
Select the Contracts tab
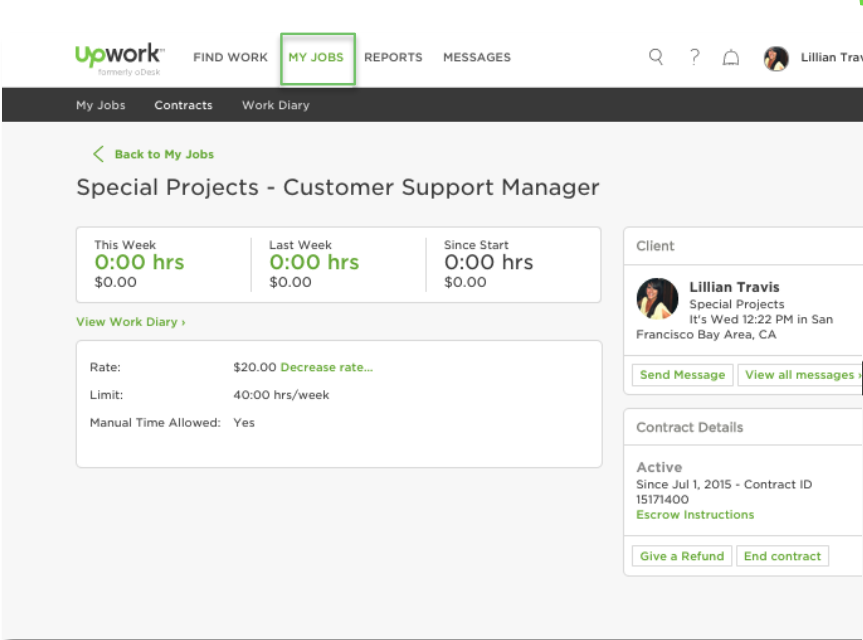(x=183, y=104)
